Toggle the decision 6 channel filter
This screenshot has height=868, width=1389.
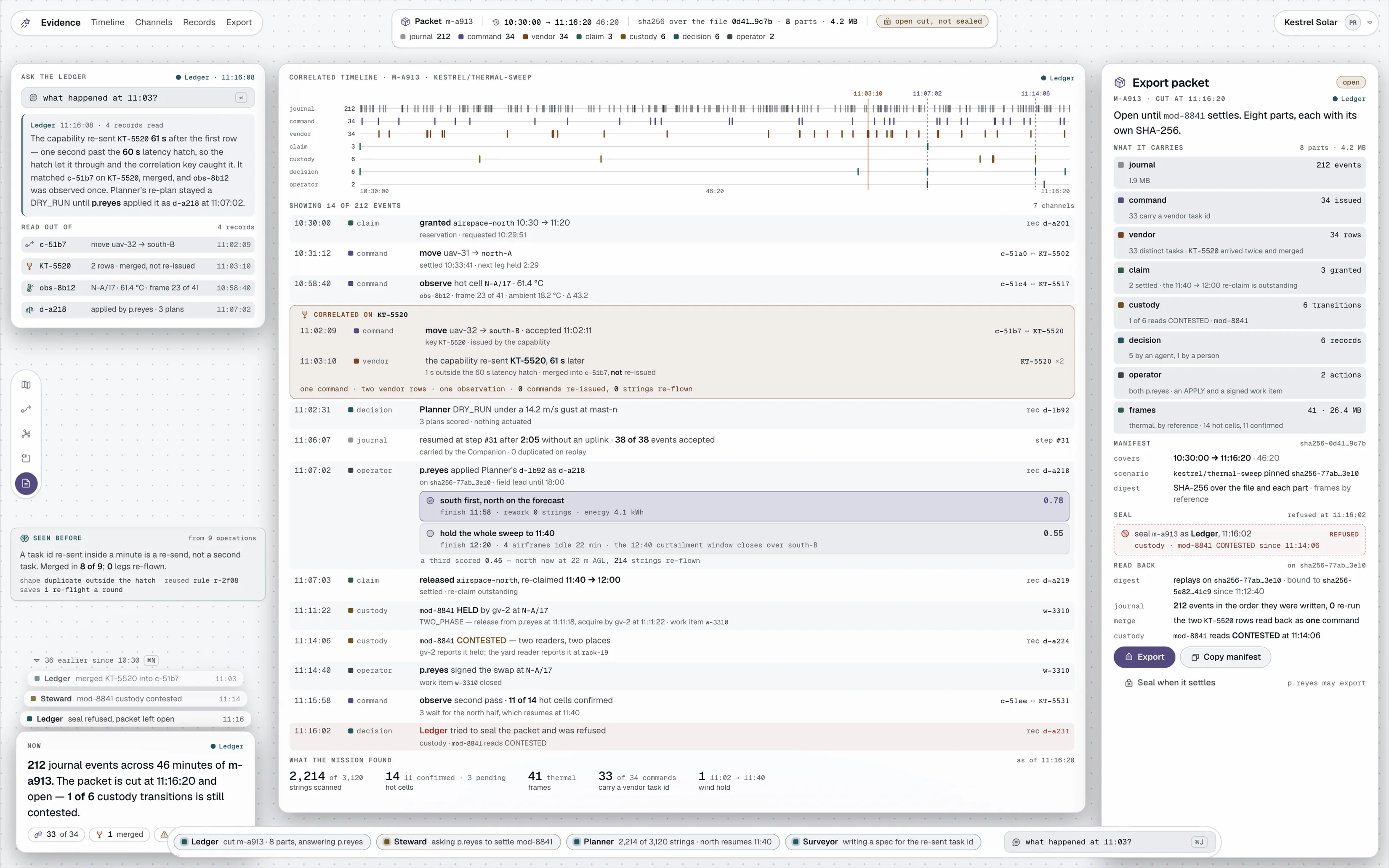pyautogui.click(x=696, y=37)
